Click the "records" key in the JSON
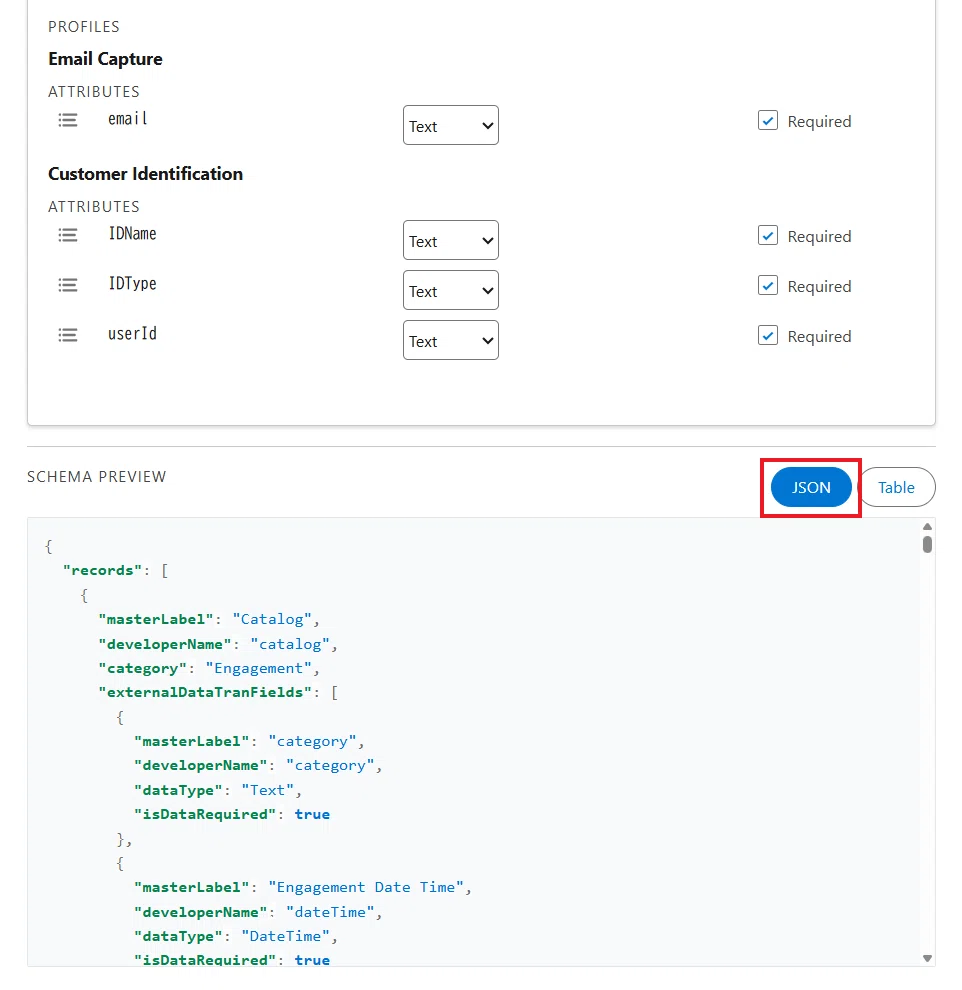962x990 pixels. pos(102,570)
